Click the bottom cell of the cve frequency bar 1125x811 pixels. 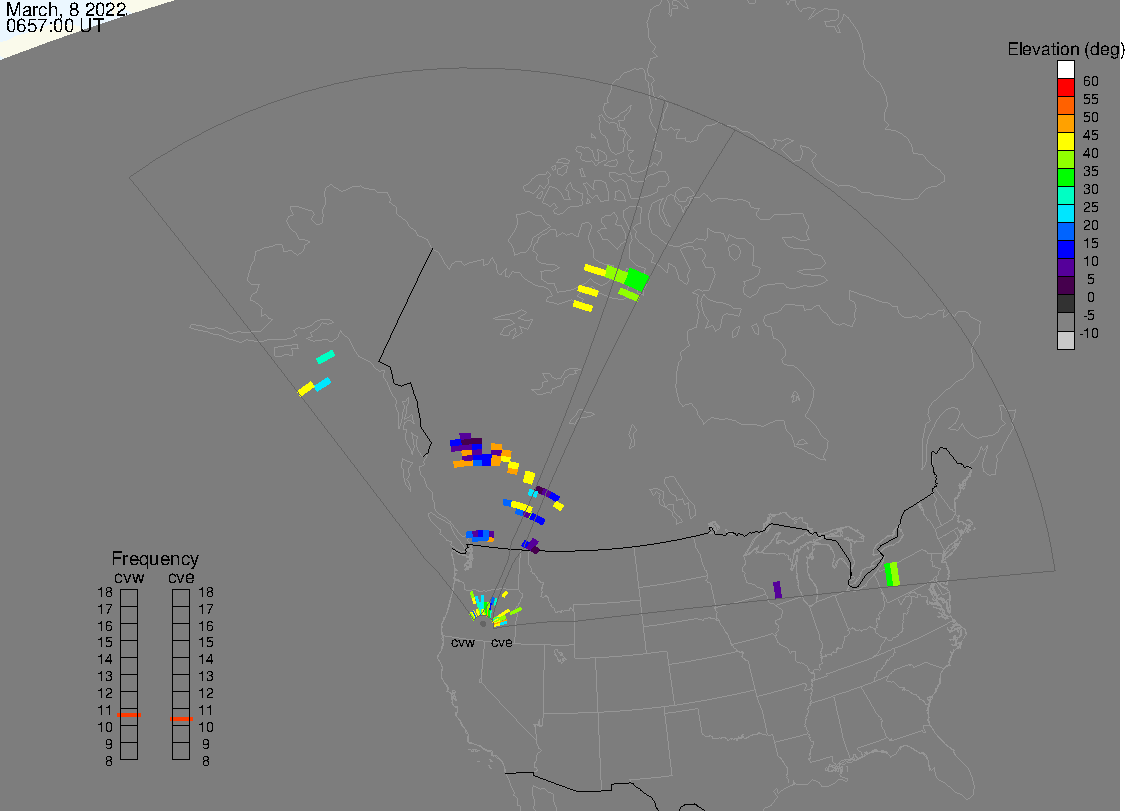click(181, 751)
